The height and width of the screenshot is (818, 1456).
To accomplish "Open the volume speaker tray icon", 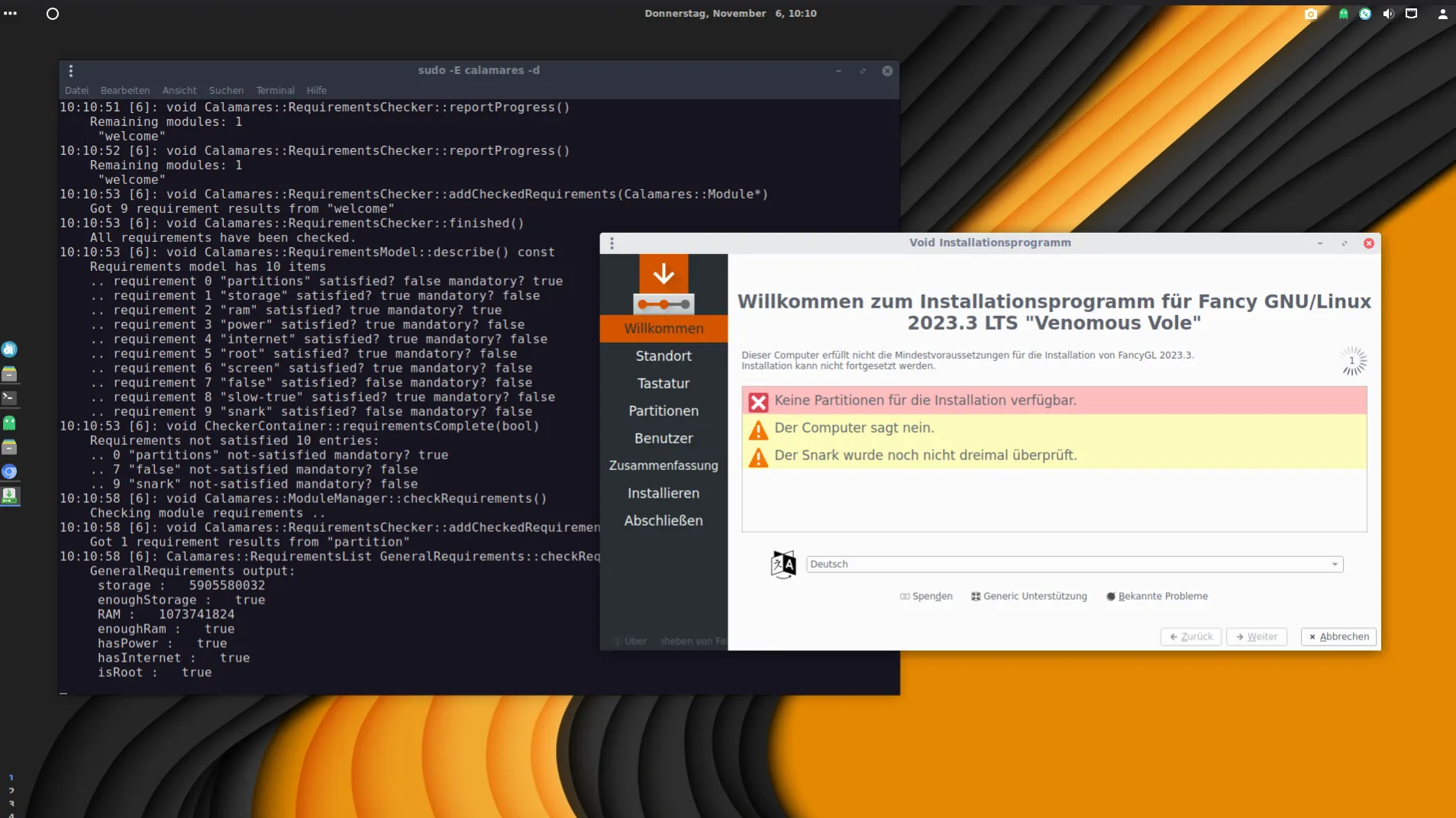I will click(x=1388, y=14).
